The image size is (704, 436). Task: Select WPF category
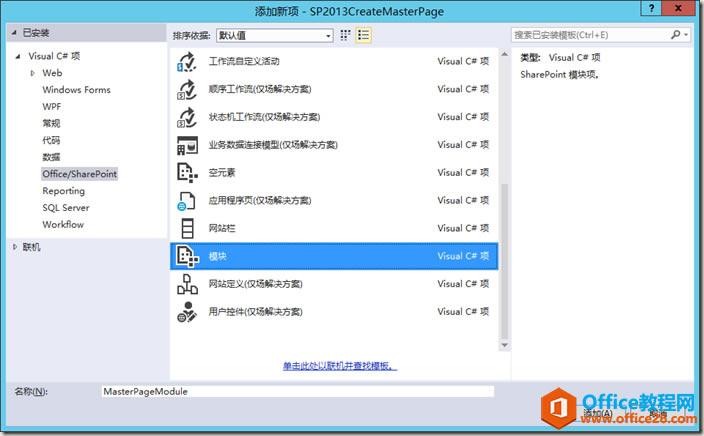click(x=52, y=107)
